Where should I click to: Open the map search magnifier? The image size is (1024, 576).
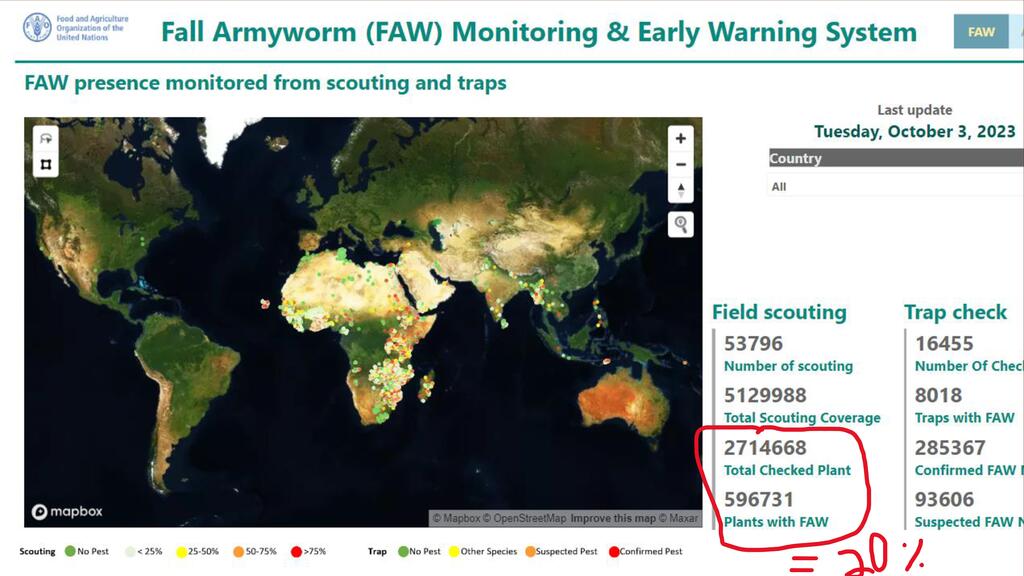point(681,224)
